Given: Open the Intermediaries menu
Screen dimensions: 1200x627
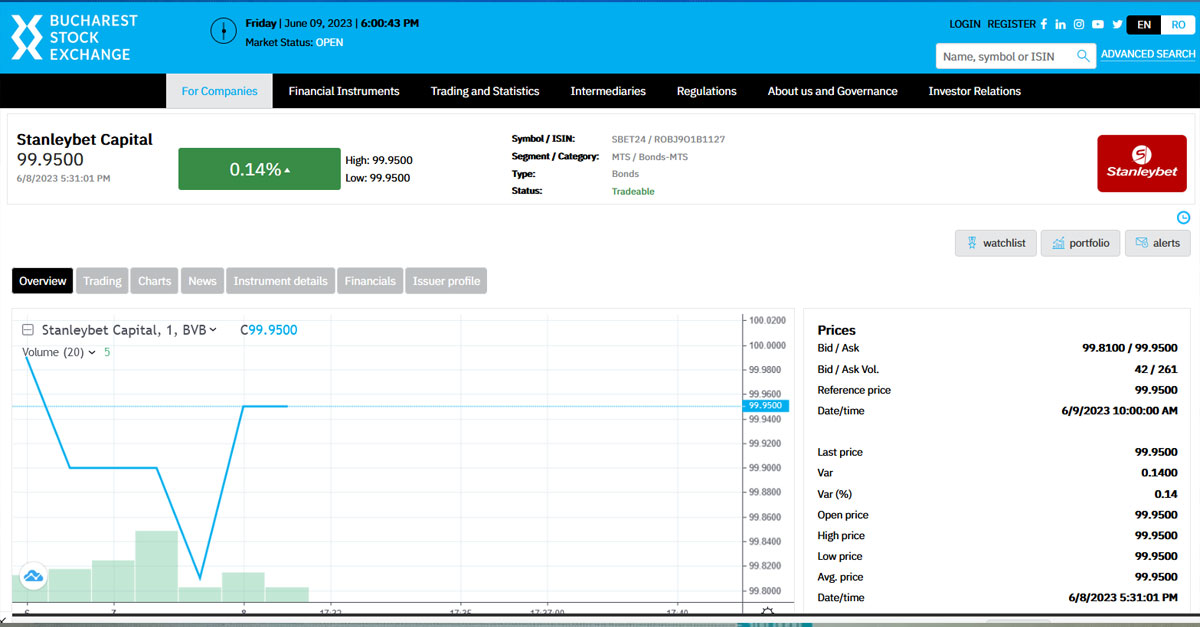Looking at the screenshot, I should [x=608, y=91].
